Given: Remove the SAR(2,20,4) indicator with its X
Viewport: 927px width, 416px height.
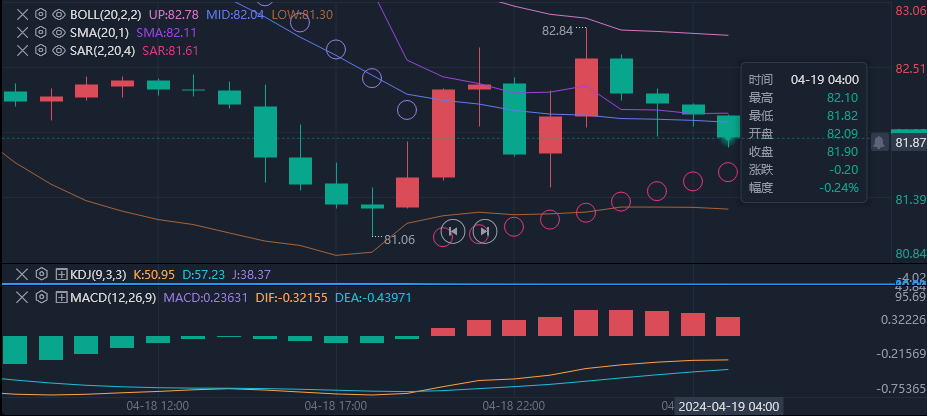Looking at the screenshot, I should [x=22, y=50].
